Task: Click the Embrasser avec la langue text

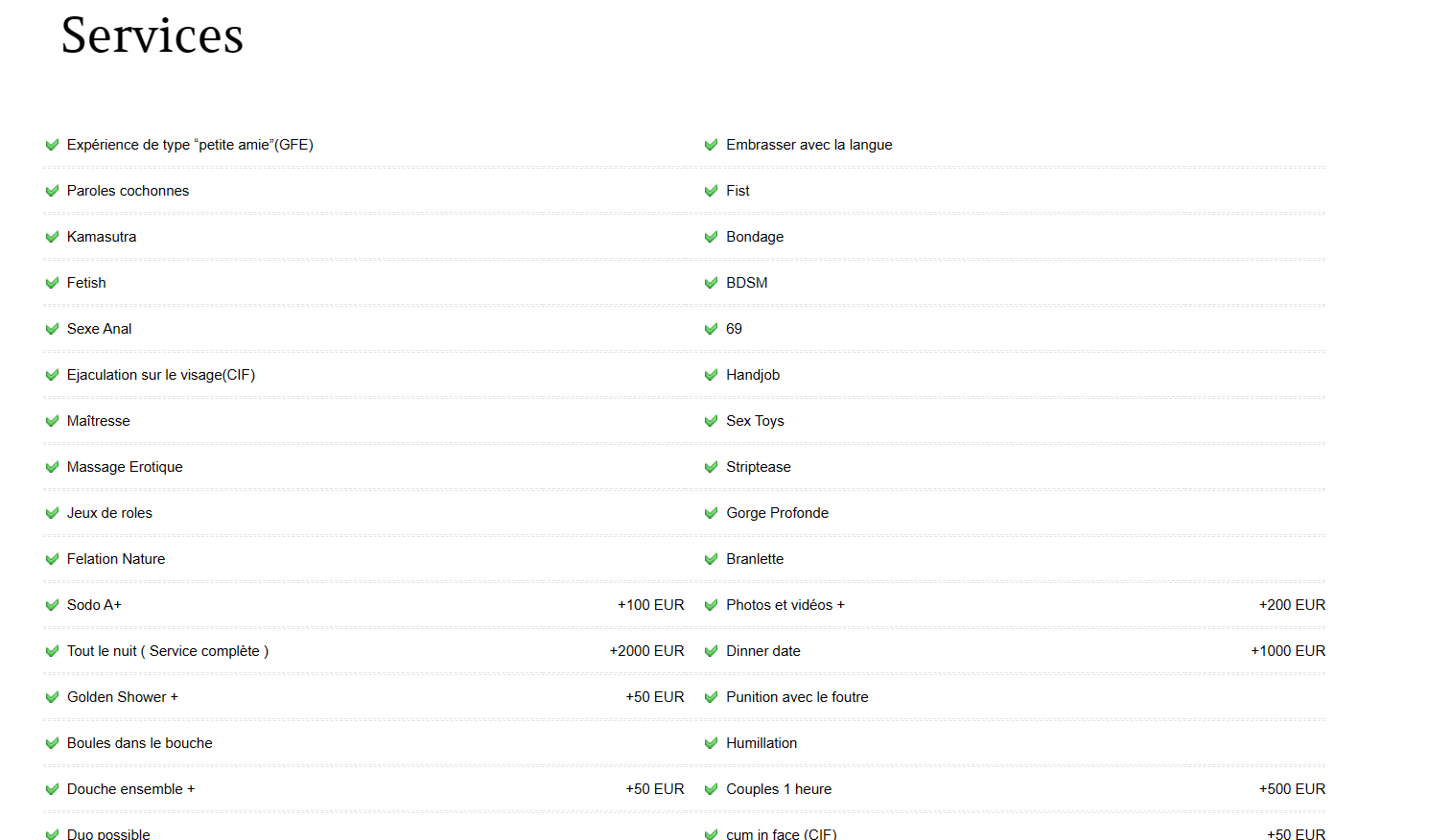Action: (x=809, y=145)
